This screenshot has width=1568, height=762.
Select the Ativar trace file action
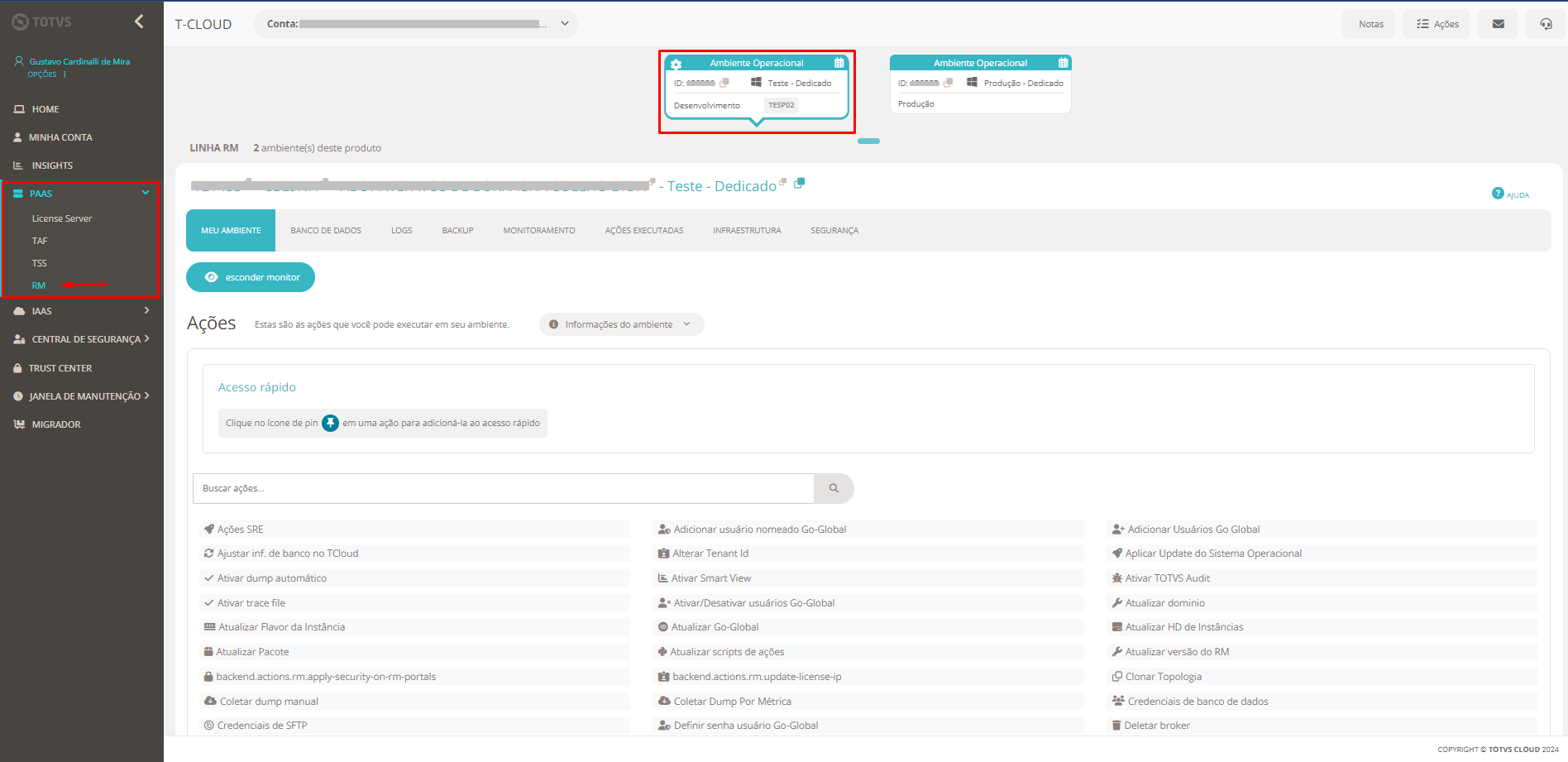click(x=415, y=603)
